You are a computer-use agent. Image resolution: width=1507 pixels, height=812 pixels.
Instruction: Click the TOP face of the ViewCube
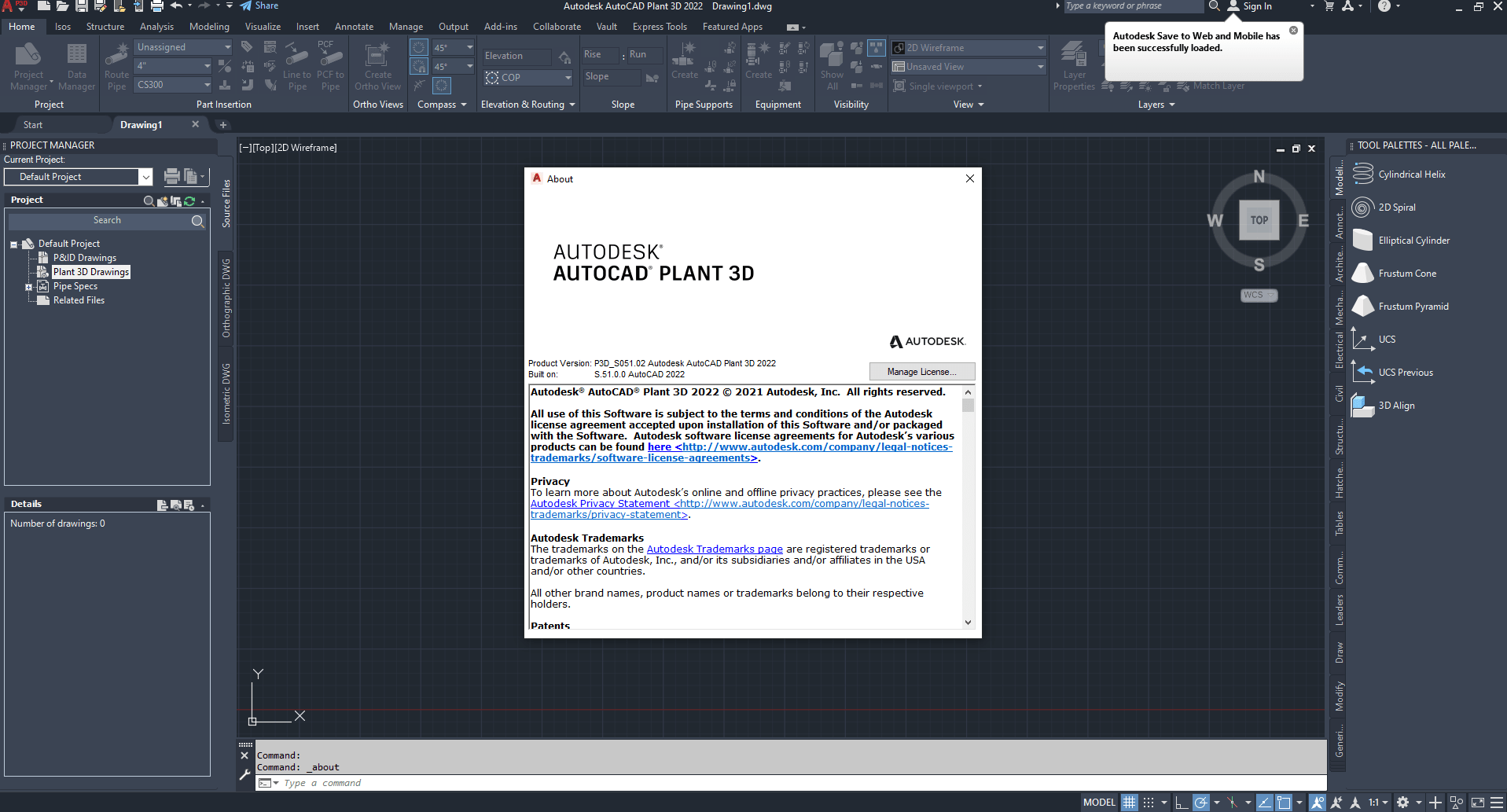(1259, 221)
